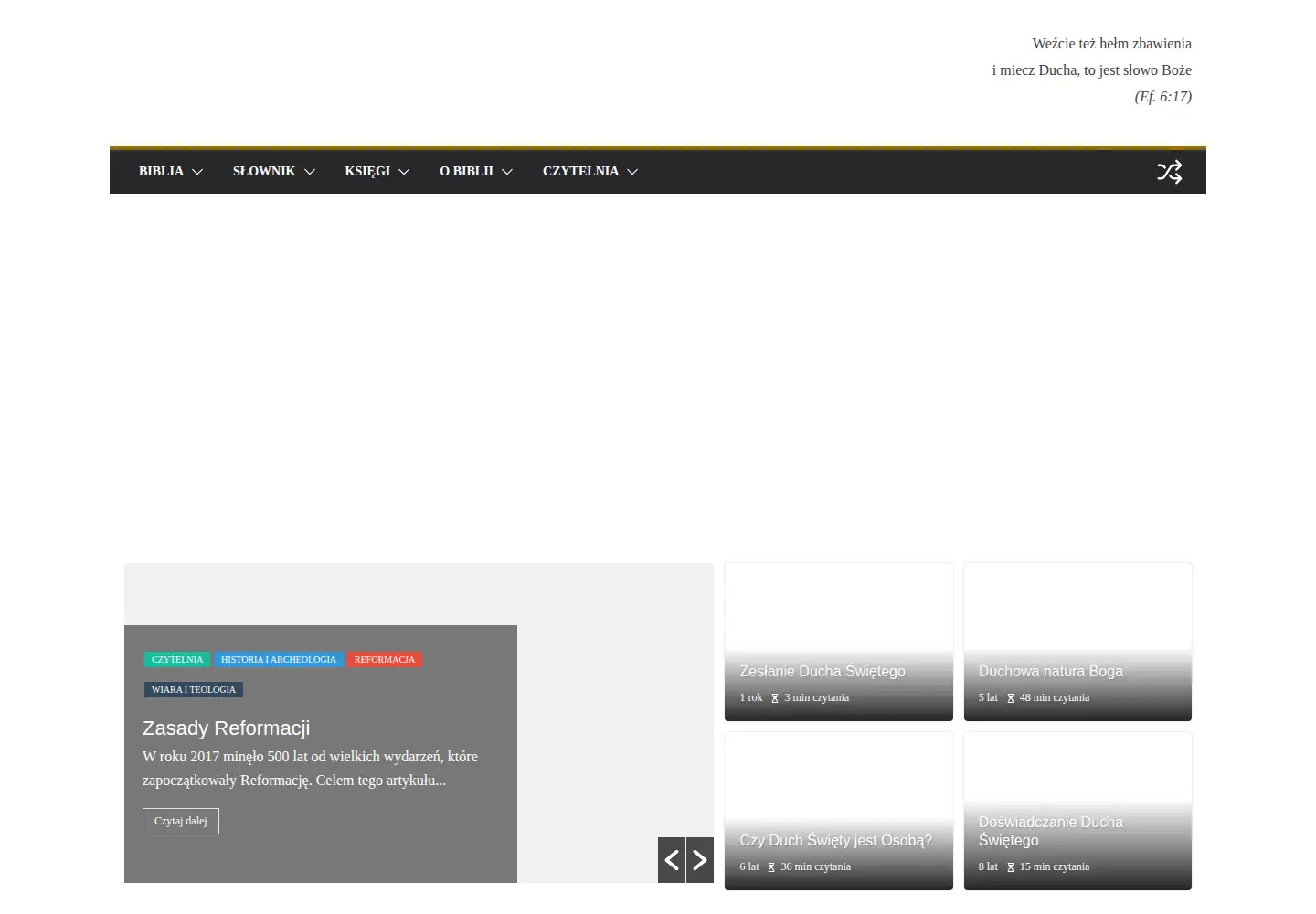1316x914 pixels.
Task: Click the WIARA I TEOLOGIA tag
Action: point(194,689)
